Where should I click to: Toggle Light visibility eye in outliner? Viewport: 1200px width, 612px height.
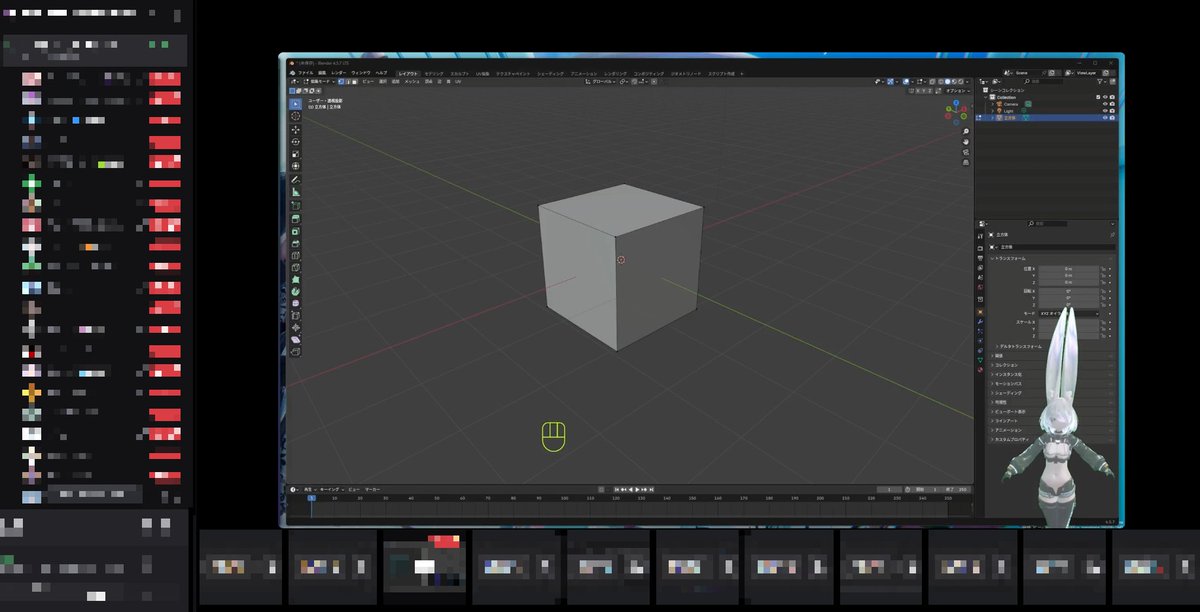tap(1105, 111)
